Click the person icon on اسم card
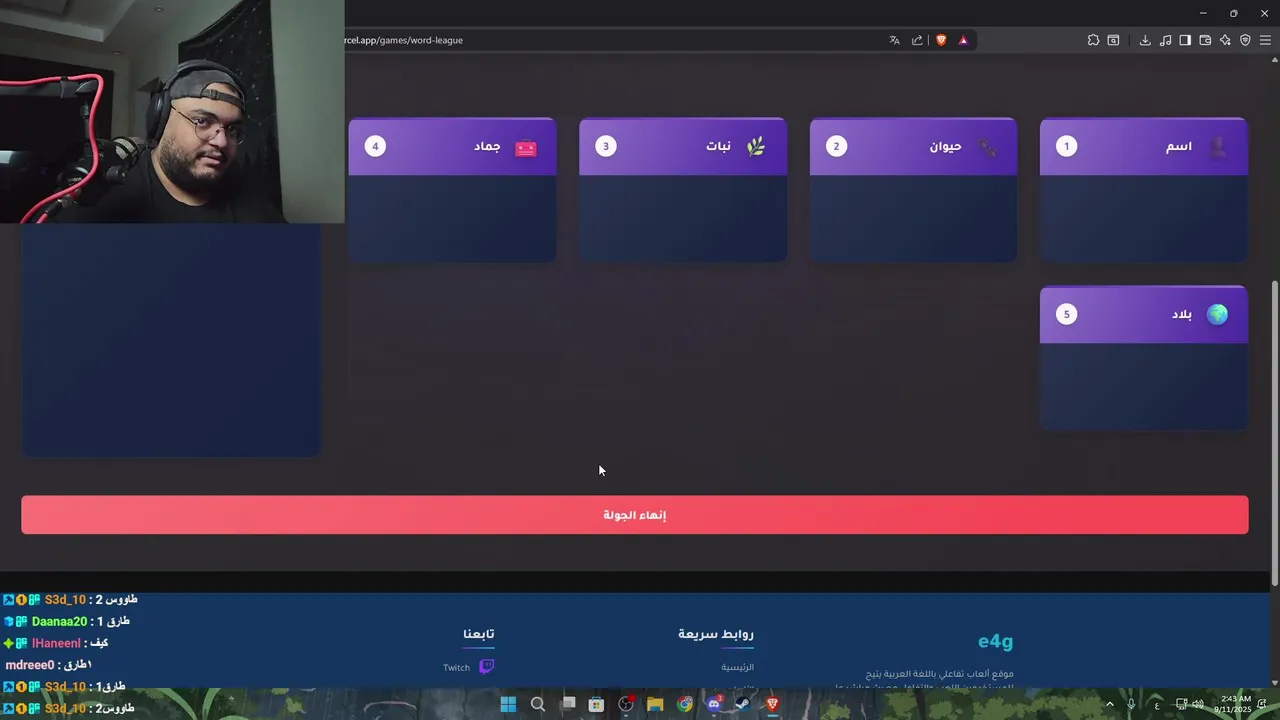1280x720 pixels. (x=1218, y=147)
